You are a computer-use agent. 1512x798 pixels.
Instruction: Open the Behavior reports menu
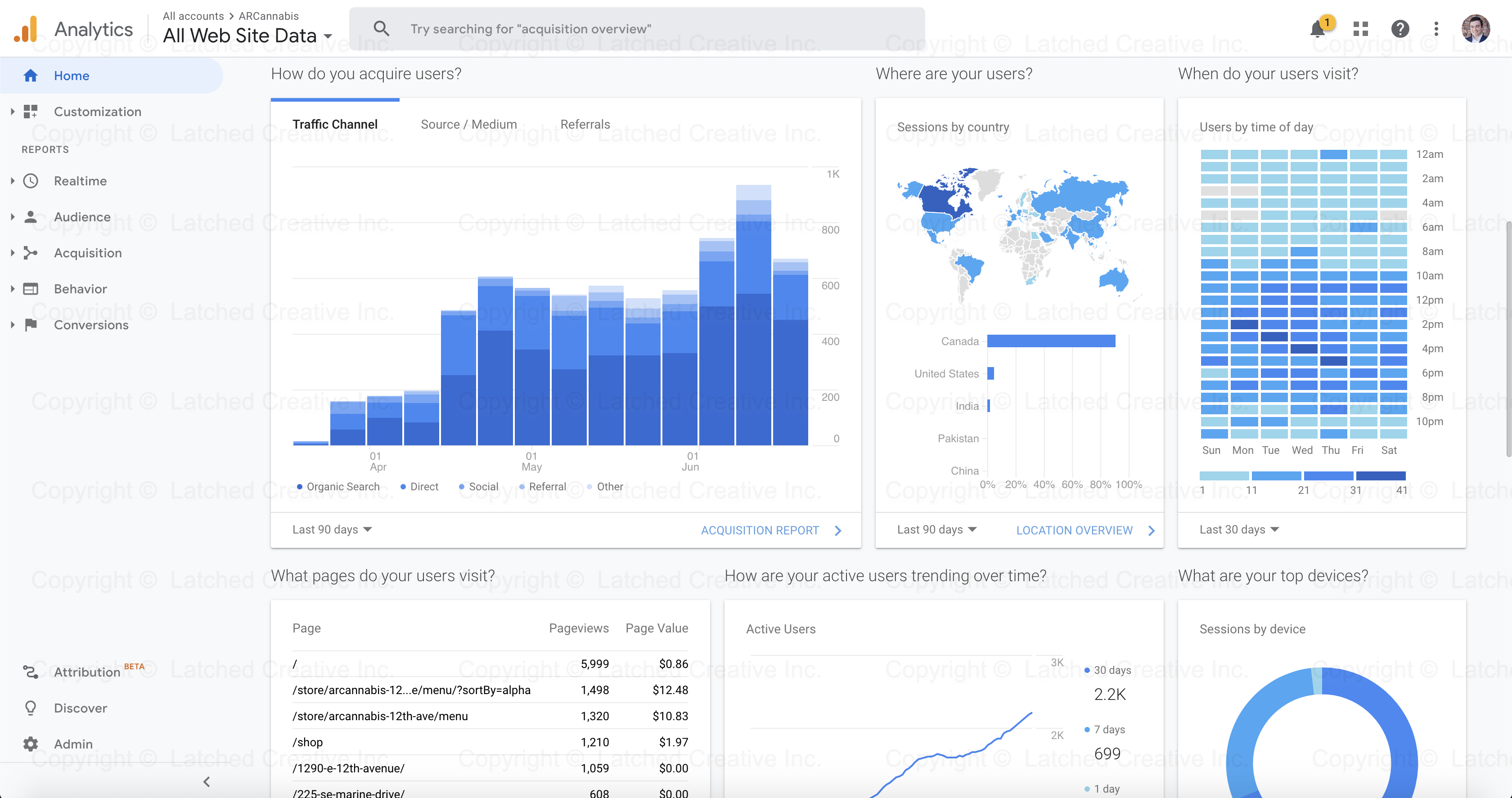point(81,289)
